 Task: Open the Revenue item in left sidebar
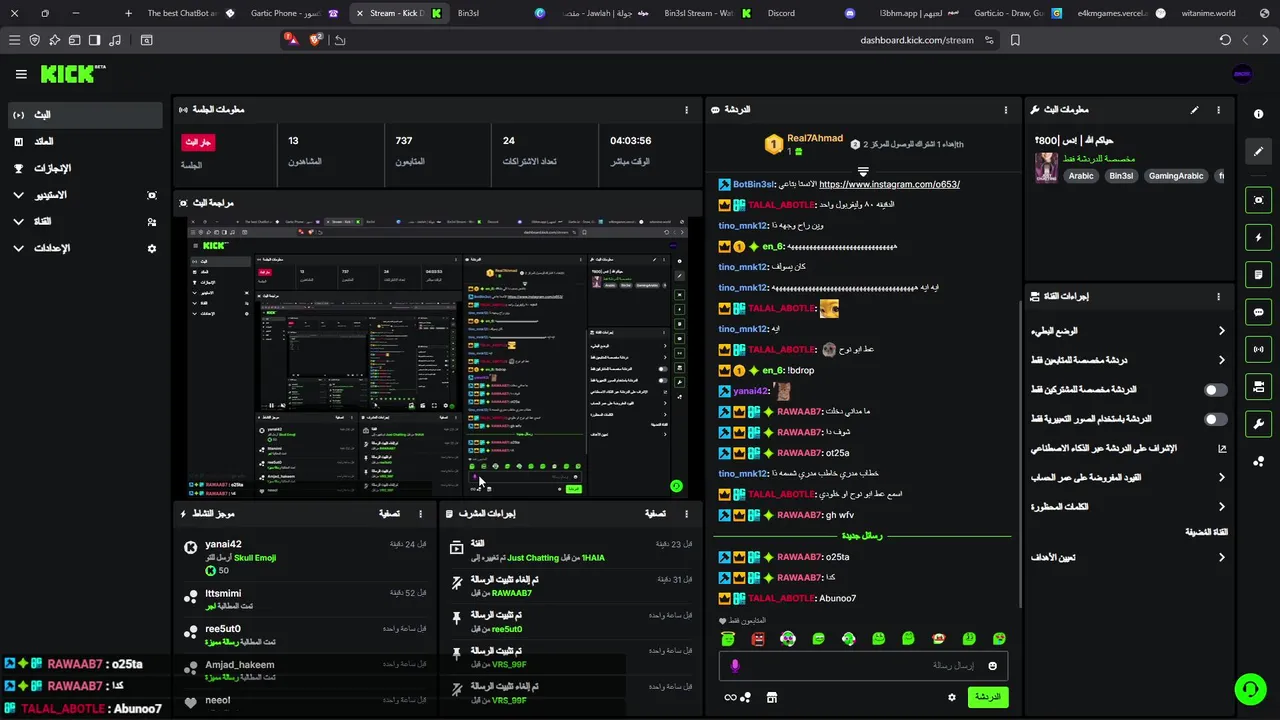tap(85, 142)
